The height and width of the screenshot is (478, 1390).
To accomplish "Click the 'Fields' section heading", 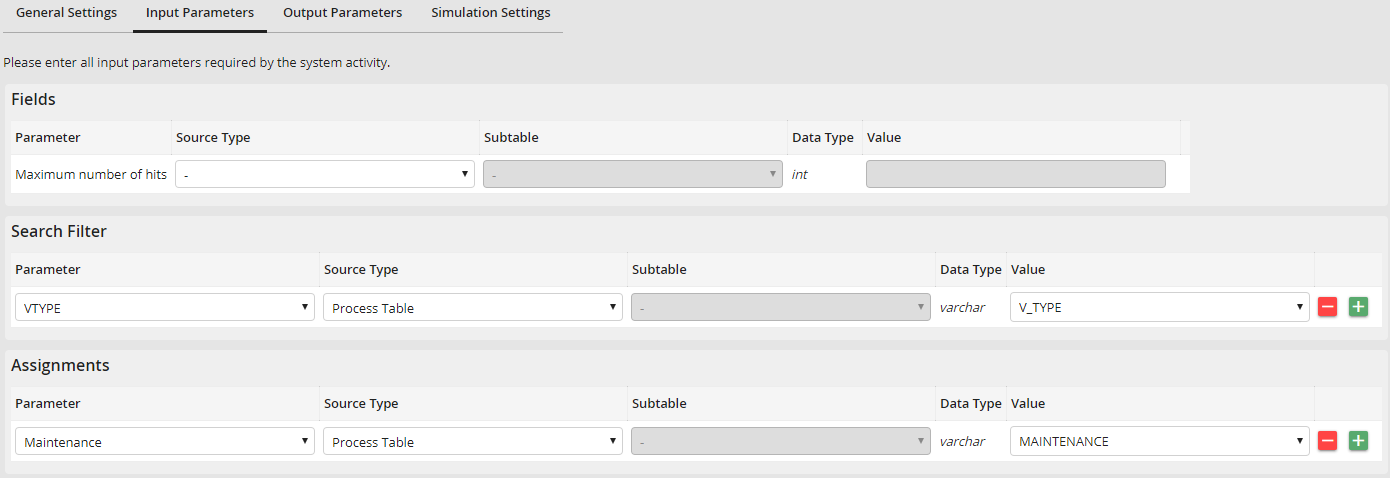I will [x=33, y=99].
